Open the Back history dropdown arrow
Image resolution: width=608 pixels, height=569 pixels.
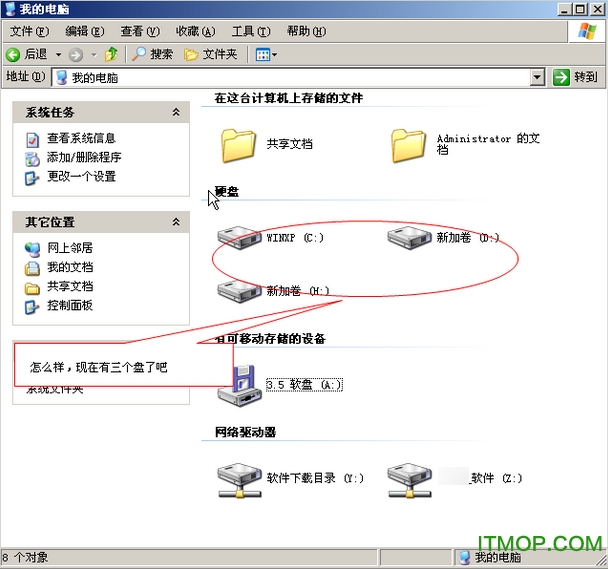click(x=59, y=55)
